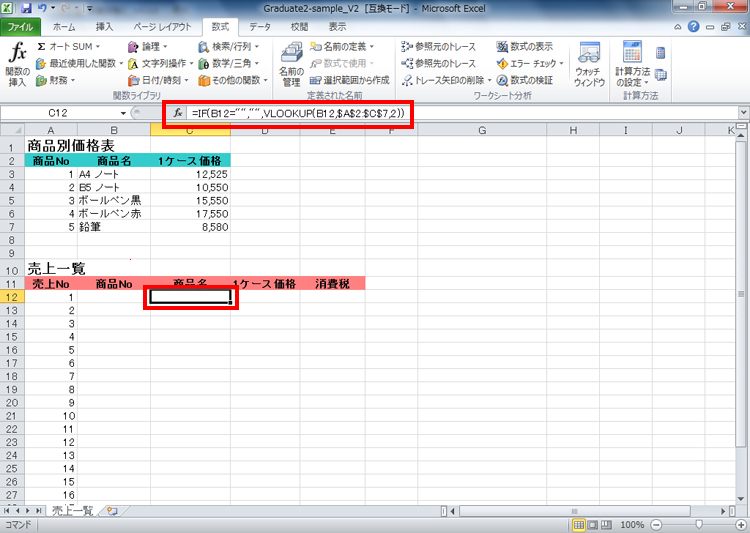Click the Name Box showing C12

(58, 113)
